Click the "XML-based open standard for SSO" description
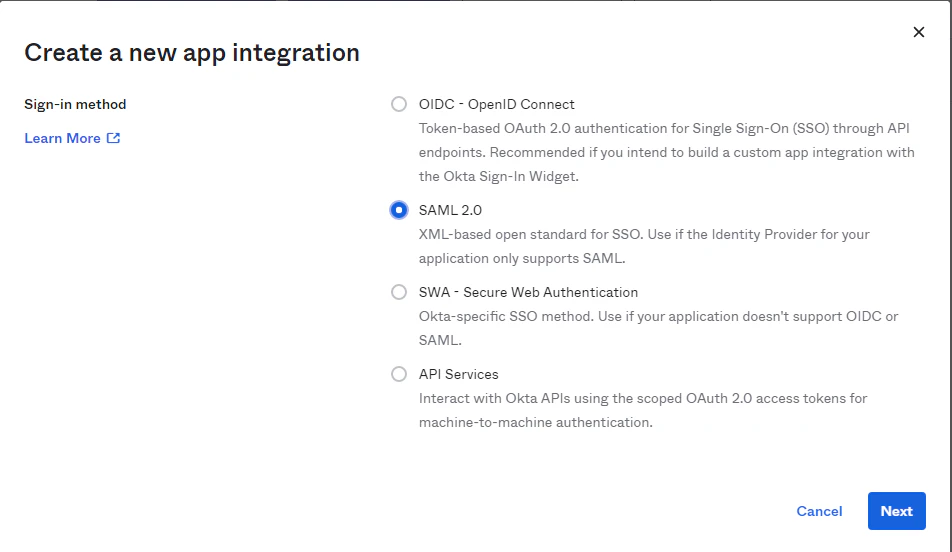This screenshot has height=552, width=952. [644, 234]
